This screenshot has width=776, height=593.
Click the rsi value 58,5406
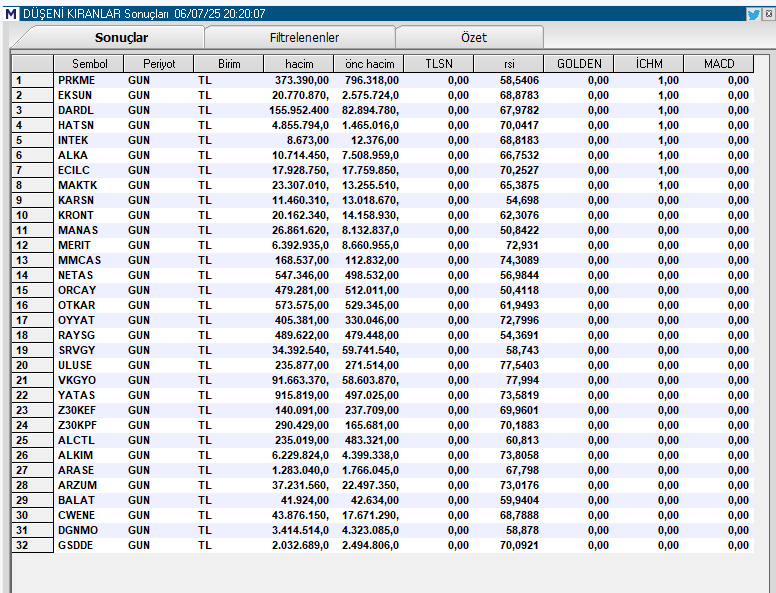519,80
